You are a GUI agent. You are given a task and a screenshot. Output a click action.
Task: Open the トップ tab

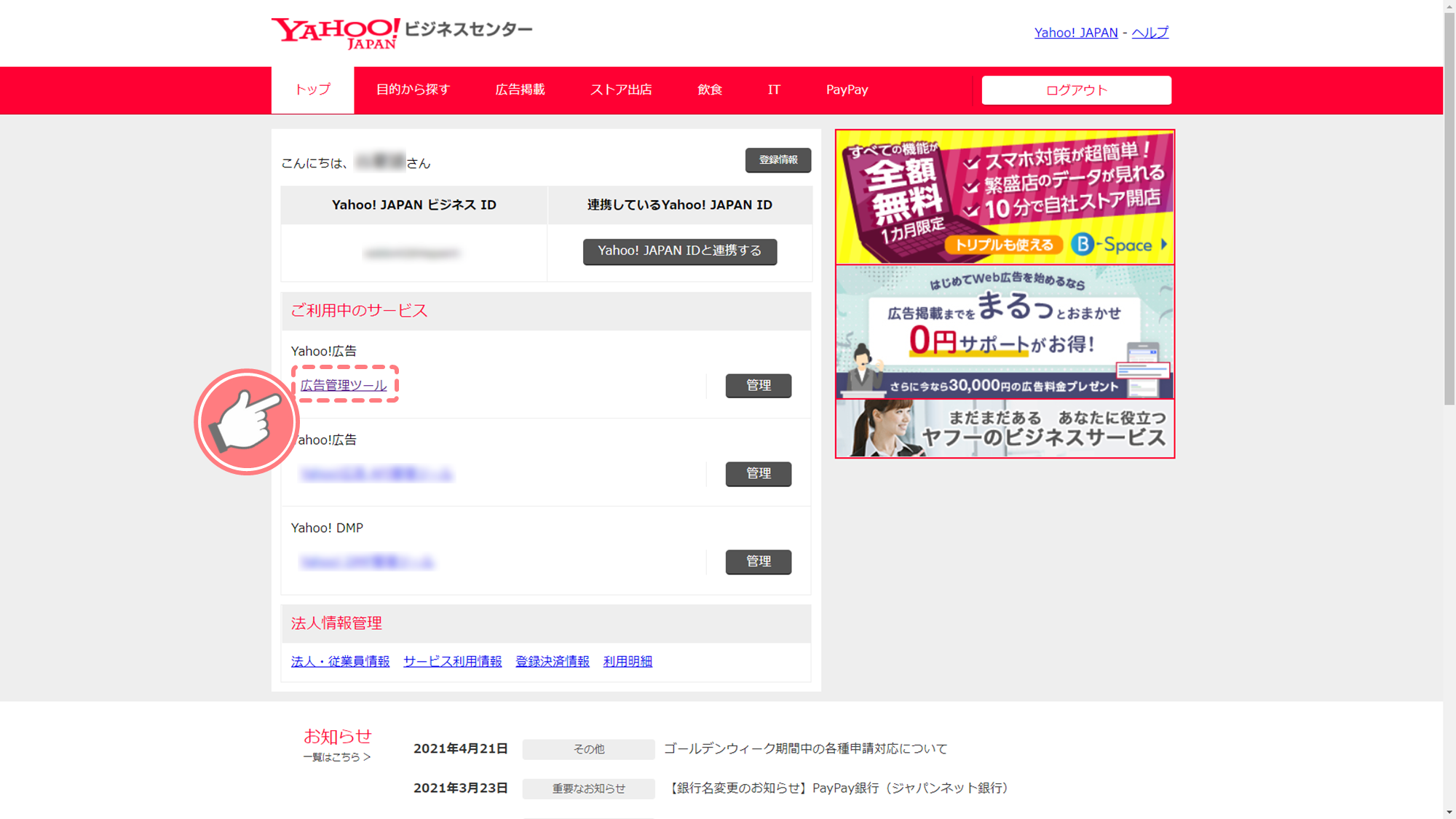[x=312, y=90]
